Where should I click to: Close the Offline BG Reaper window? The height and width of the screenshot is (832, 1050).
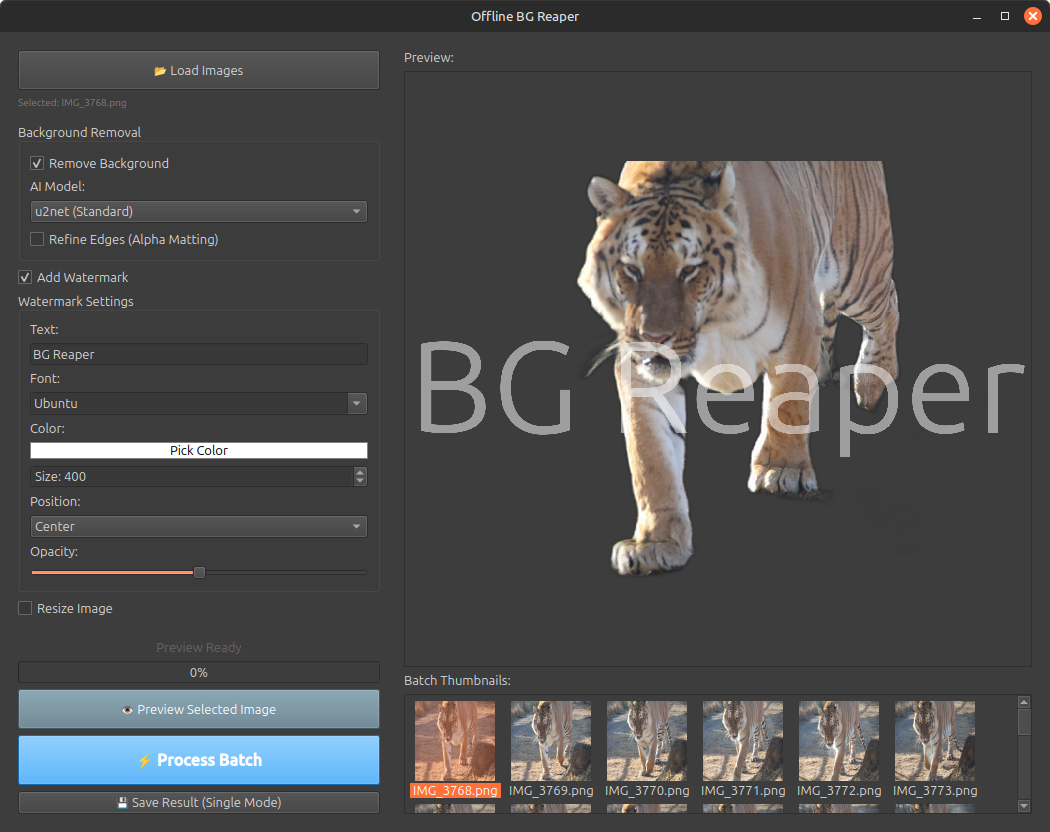click(x=1033, y=16)
